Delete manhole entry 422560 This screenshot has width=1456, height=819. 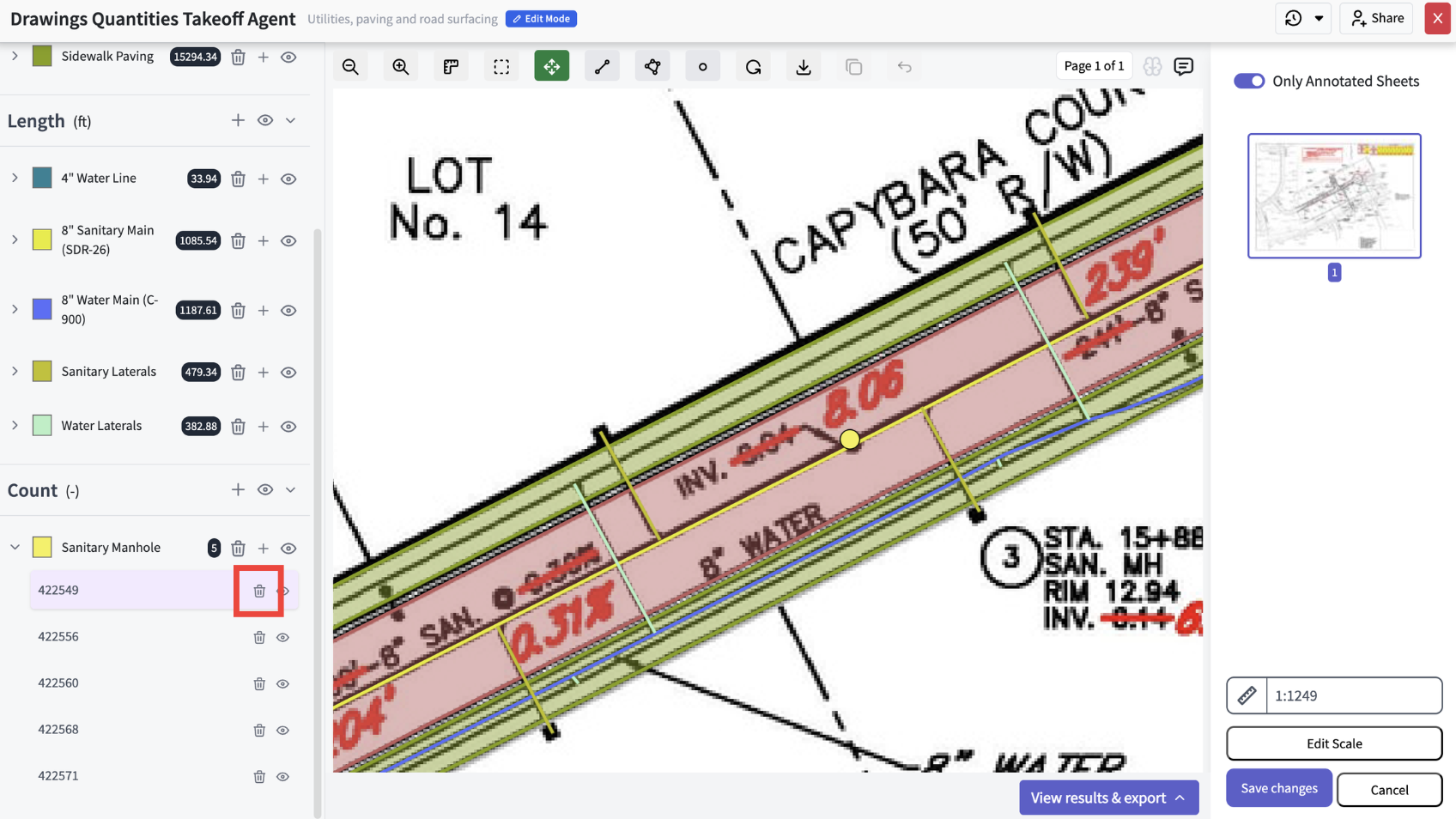click(259, 683)
